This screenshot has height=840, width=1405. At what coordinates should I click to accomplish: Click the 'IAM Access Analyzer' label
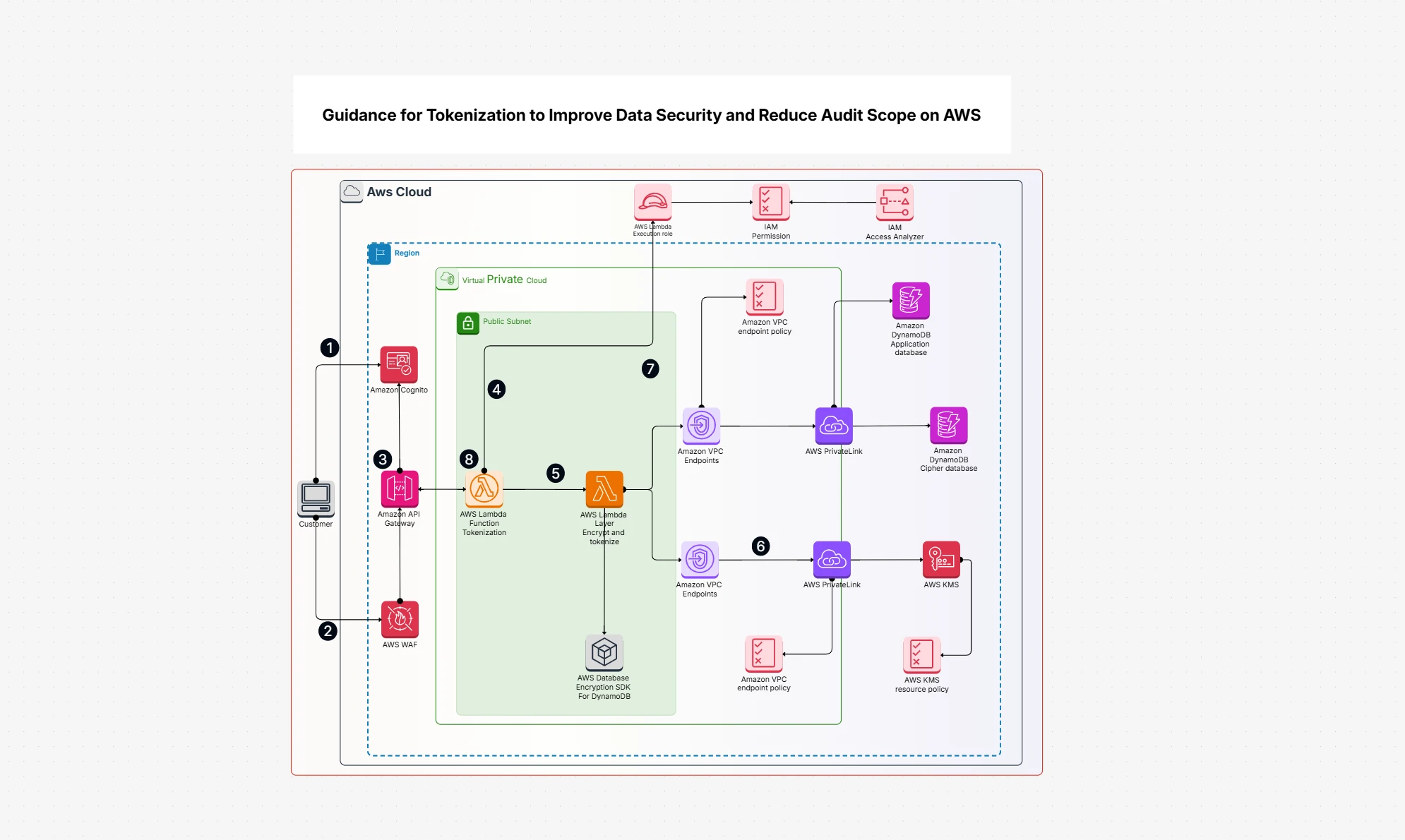click(x=895, y=232)
